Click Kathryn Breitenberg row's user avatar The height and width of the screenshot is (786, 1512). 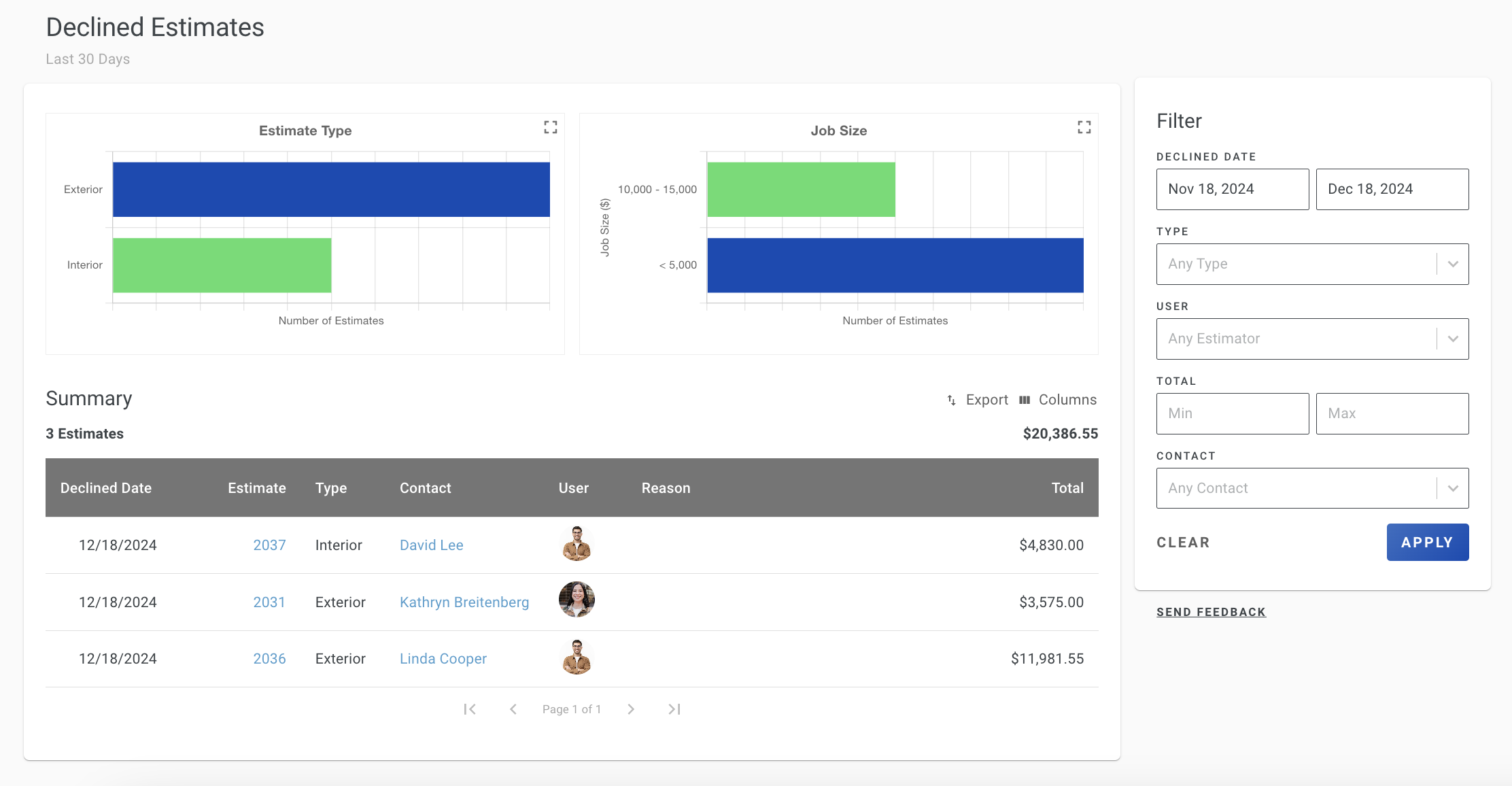point(577,600)
